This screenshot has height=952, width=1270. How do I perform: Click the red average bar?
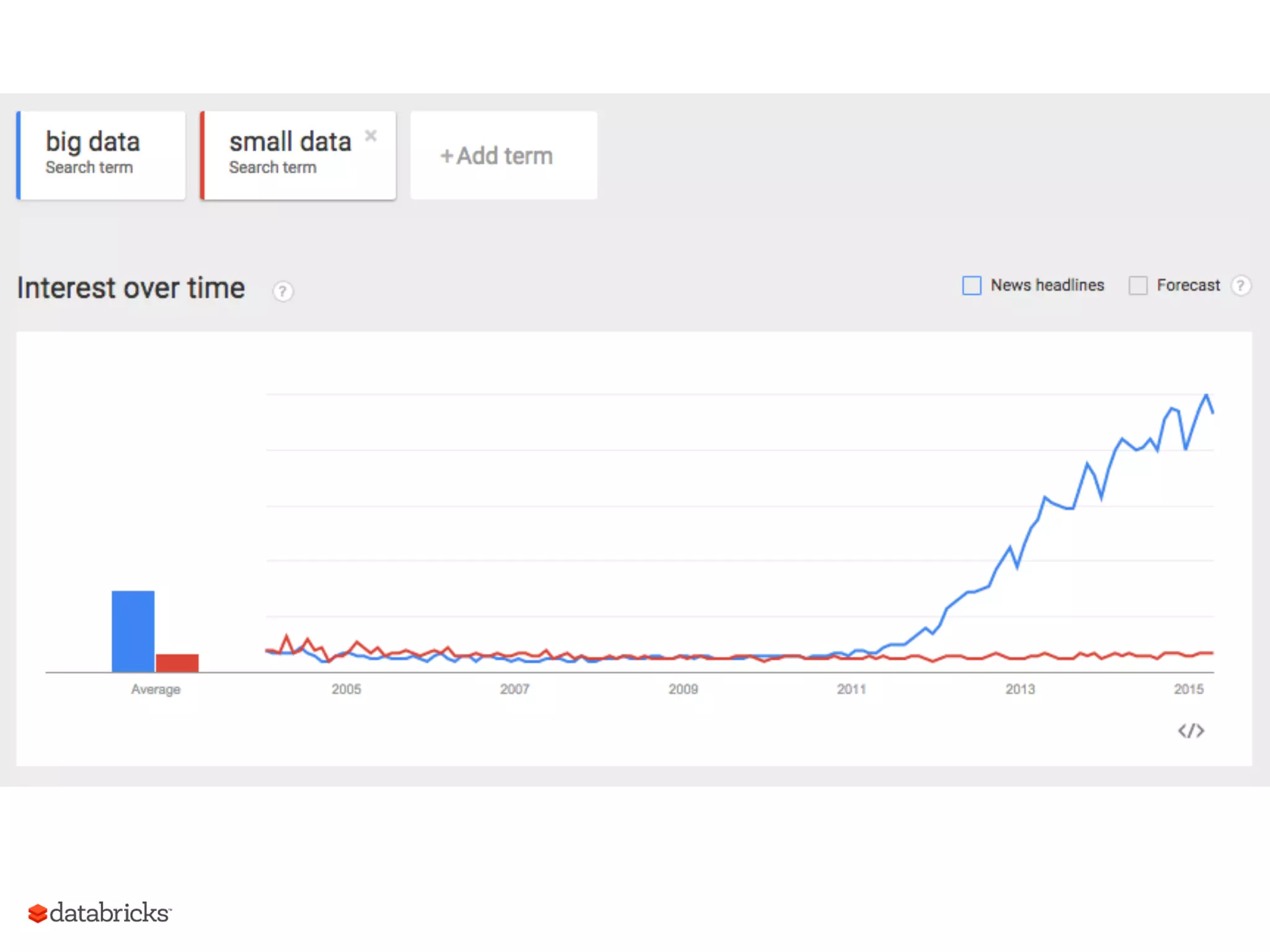click(x=177, y=663)
